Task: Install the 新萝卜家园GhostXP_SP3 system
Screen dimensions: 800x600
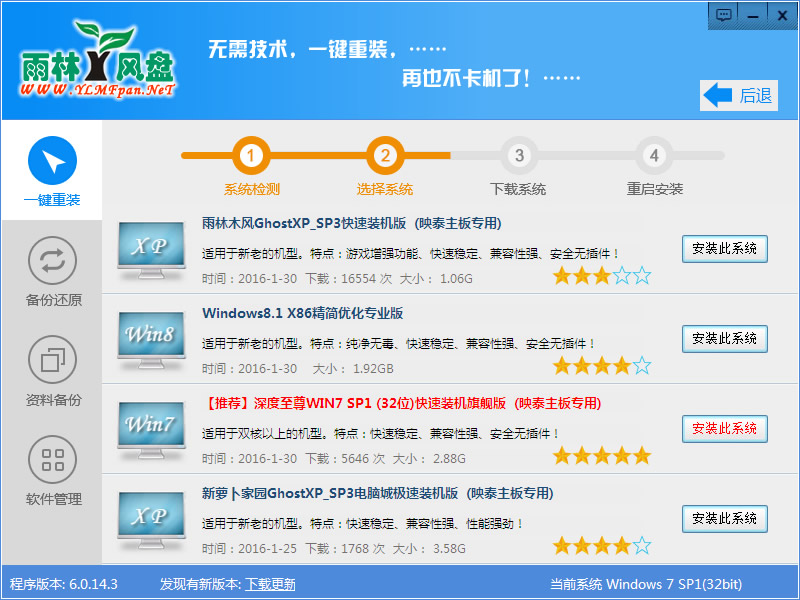Action: click(x=724, y=519)
